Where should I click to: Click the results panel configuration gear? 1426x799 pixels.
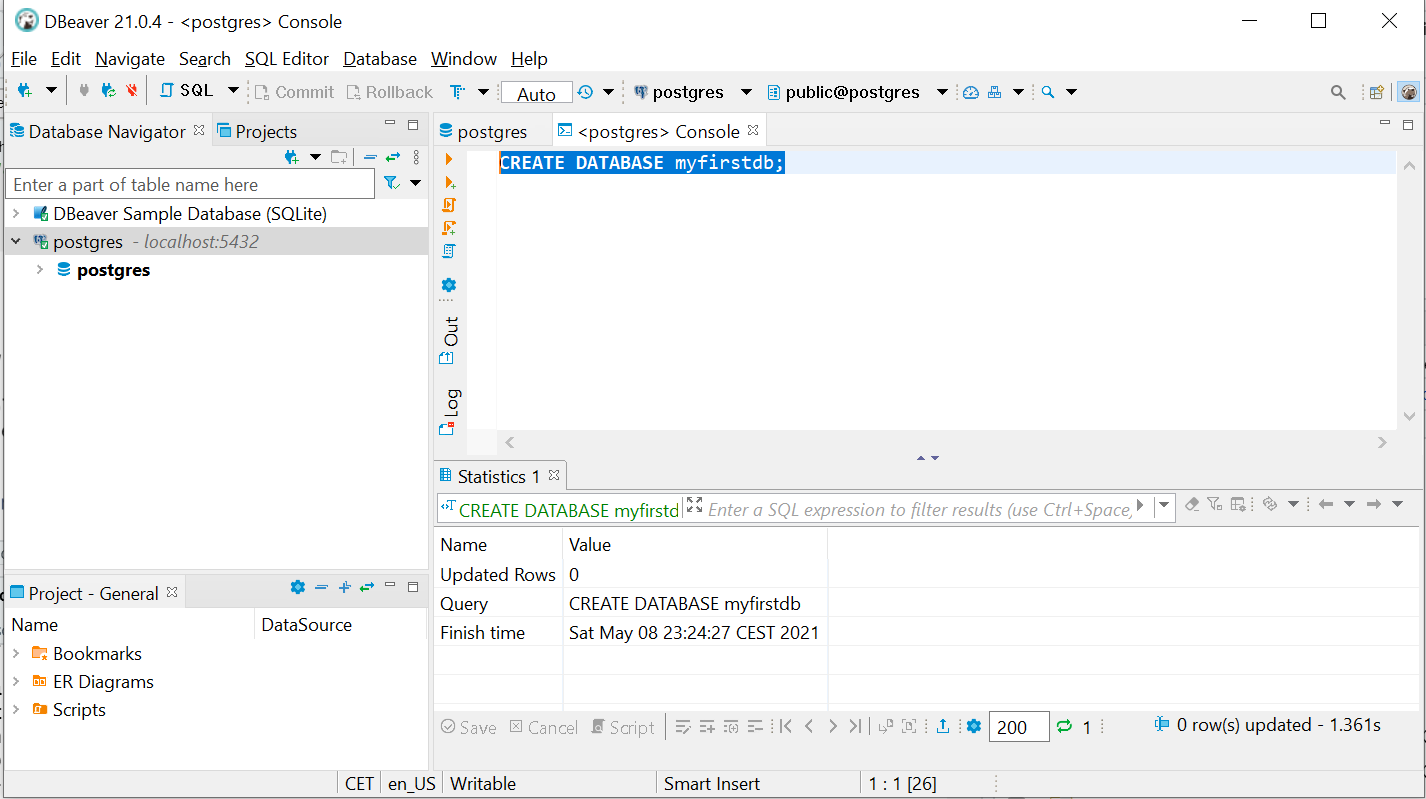974,726
